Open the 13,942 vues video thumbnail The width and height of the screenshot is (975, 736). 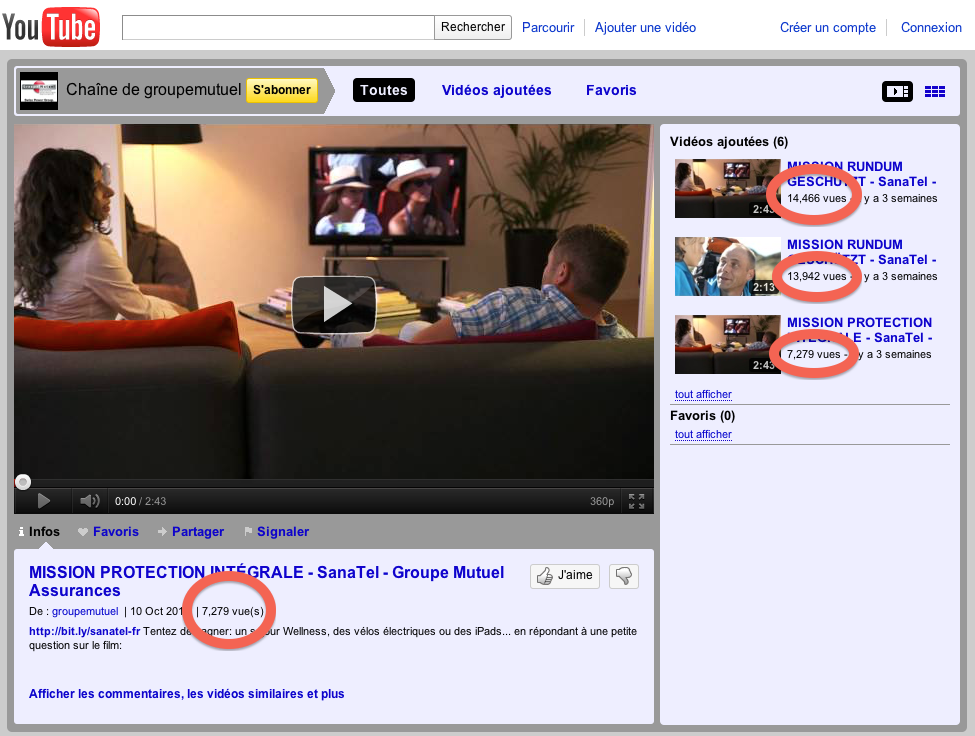[x=728, y=266]
